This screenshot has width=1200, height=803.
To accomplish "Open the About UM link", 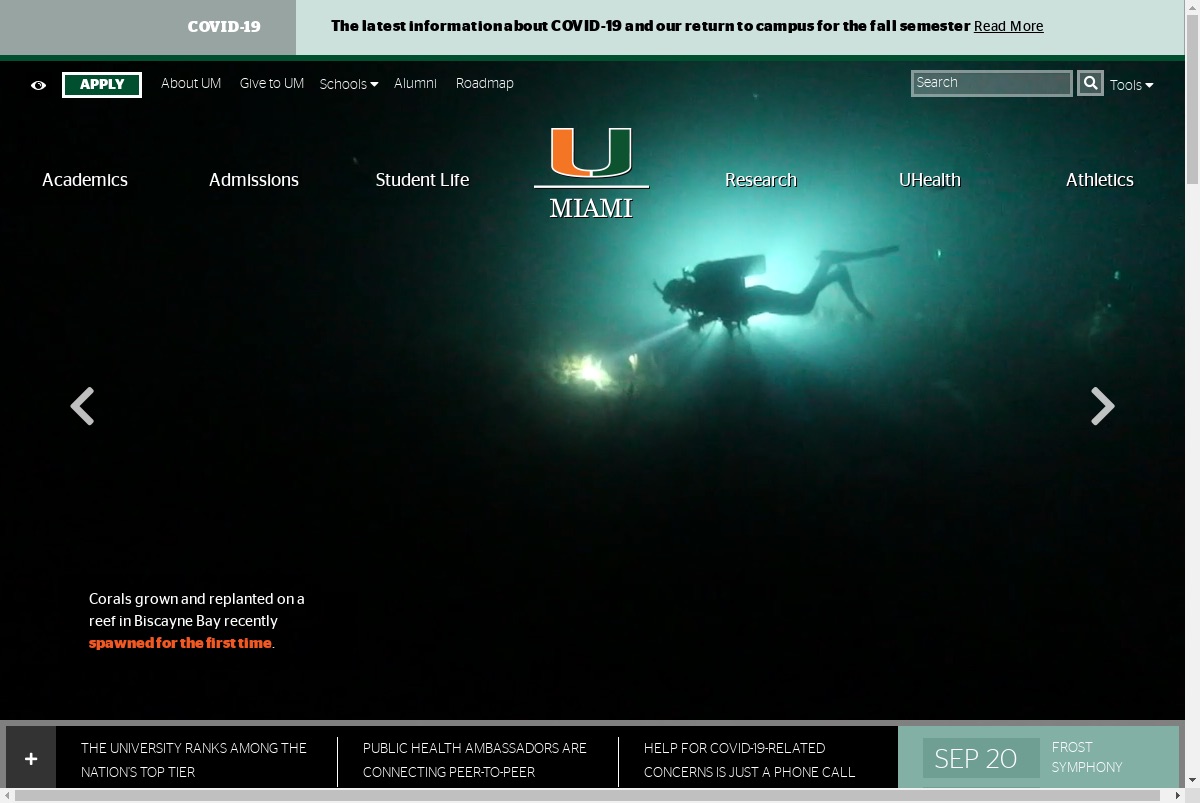I will (x=191, y=84).
